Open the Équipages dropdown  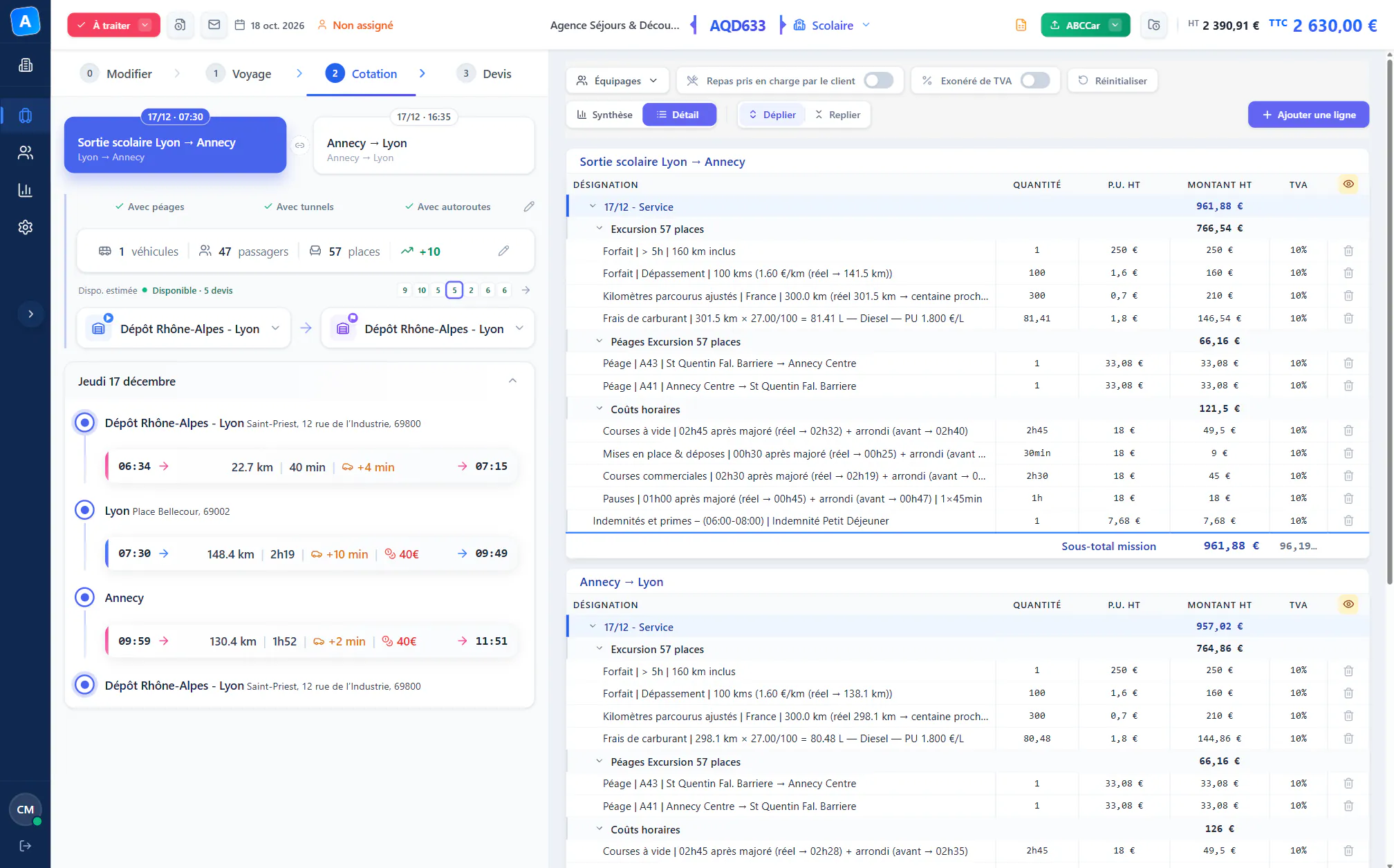[617, 81]
